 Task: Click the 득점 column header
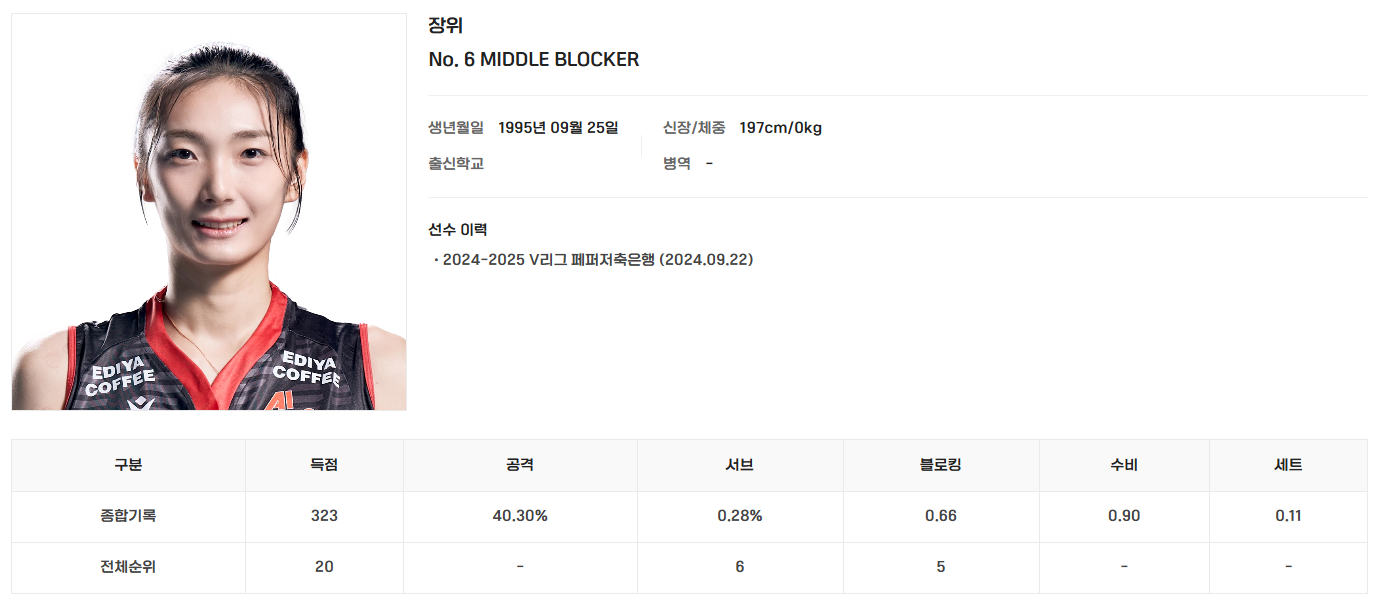[324, 465]
